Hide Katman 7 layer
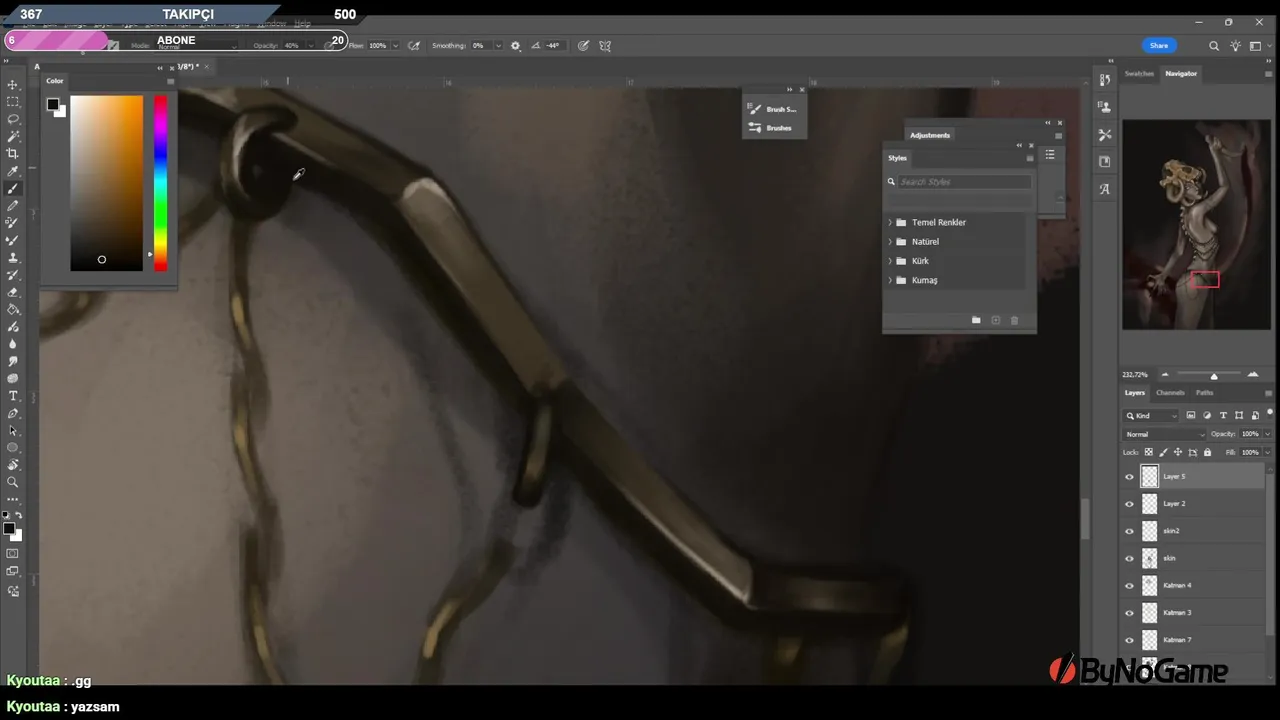 1130,640
